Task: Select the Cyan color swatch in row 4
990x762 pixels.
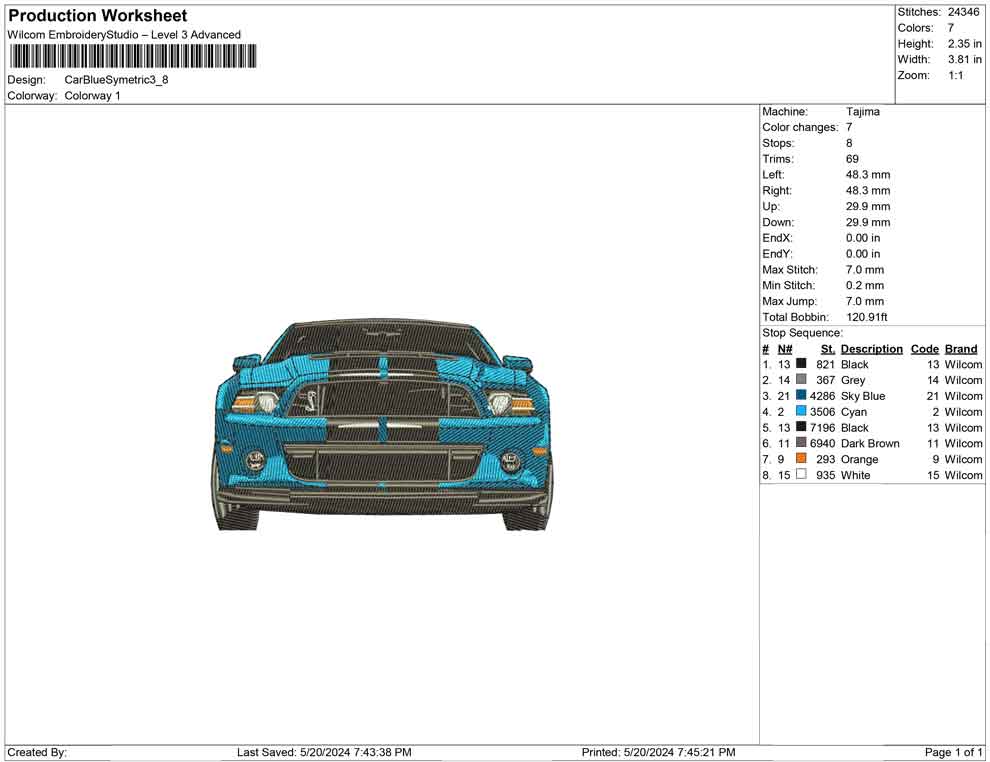Action: point(801,411)
